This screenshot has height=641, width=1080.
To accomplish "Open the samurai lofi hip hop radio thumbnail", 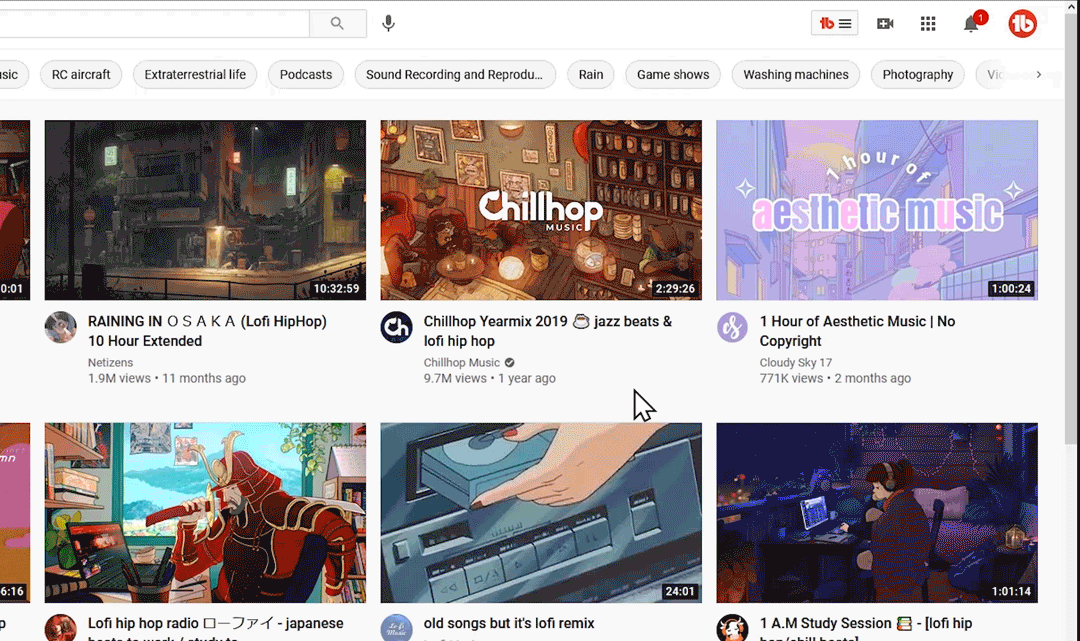I will [205, 513].
